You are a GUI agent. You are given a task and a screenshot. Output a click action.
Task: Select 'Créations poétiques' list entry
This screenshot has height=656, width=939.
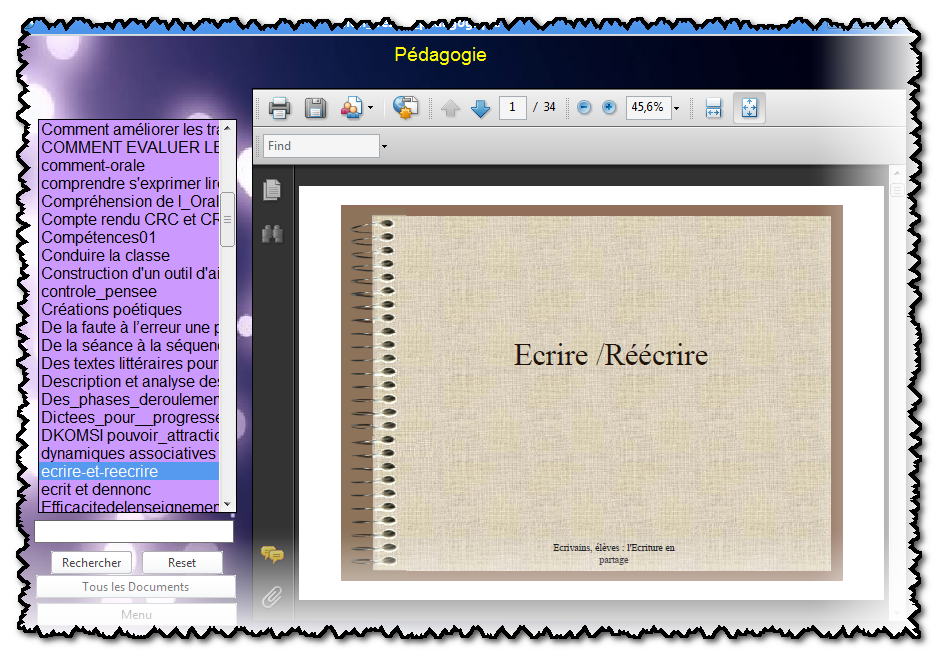click(112, 310)
